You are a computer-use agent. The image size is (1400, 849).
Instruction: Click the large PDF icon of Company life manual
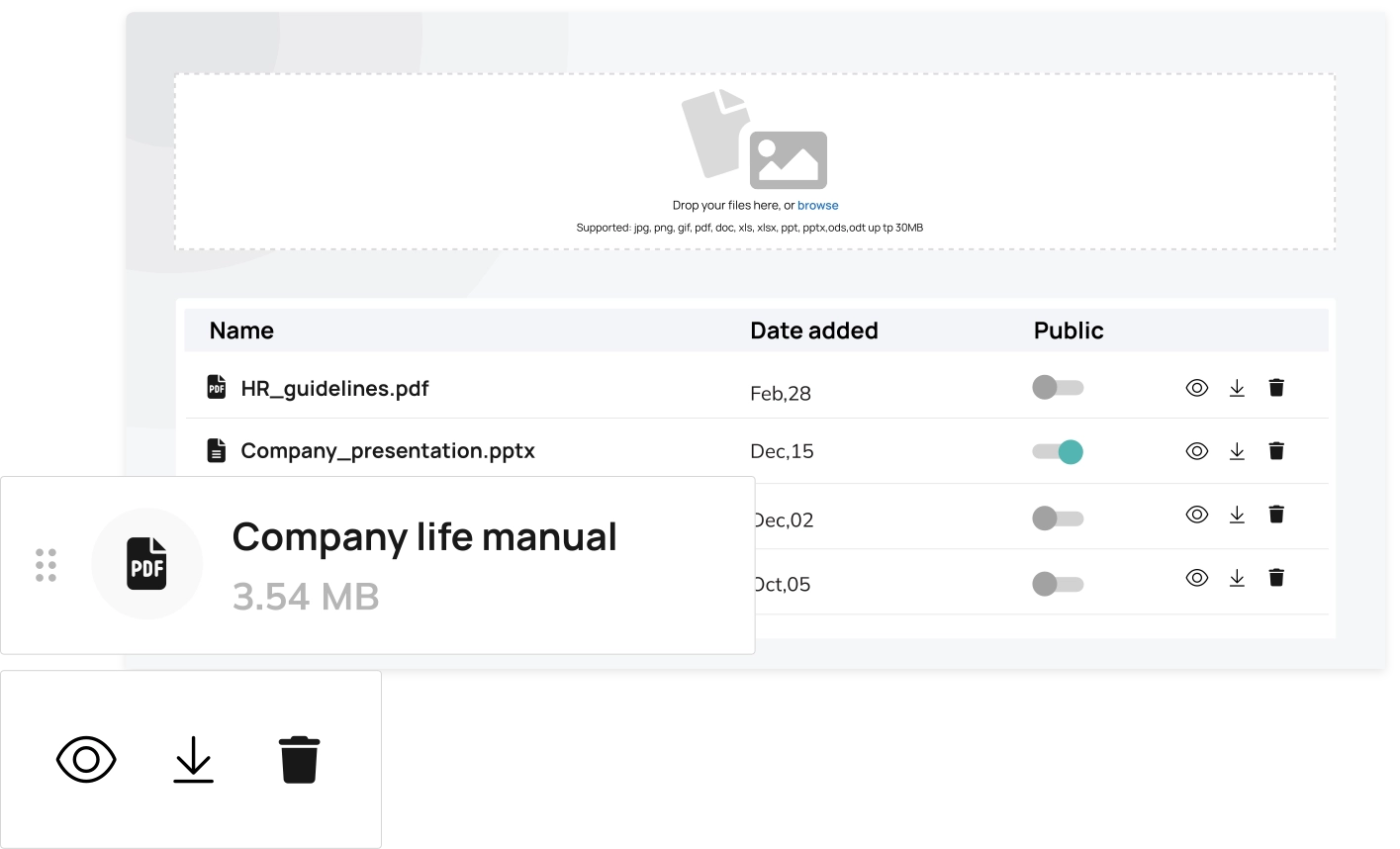point(147,564)
